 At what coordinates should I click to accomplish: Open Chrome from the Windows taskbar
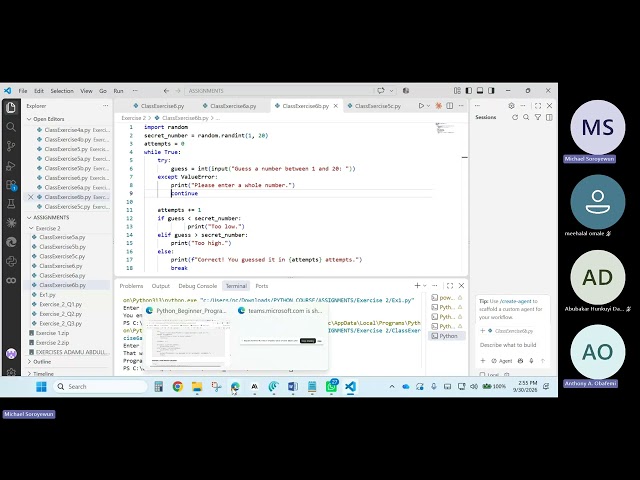coord(178,387)
